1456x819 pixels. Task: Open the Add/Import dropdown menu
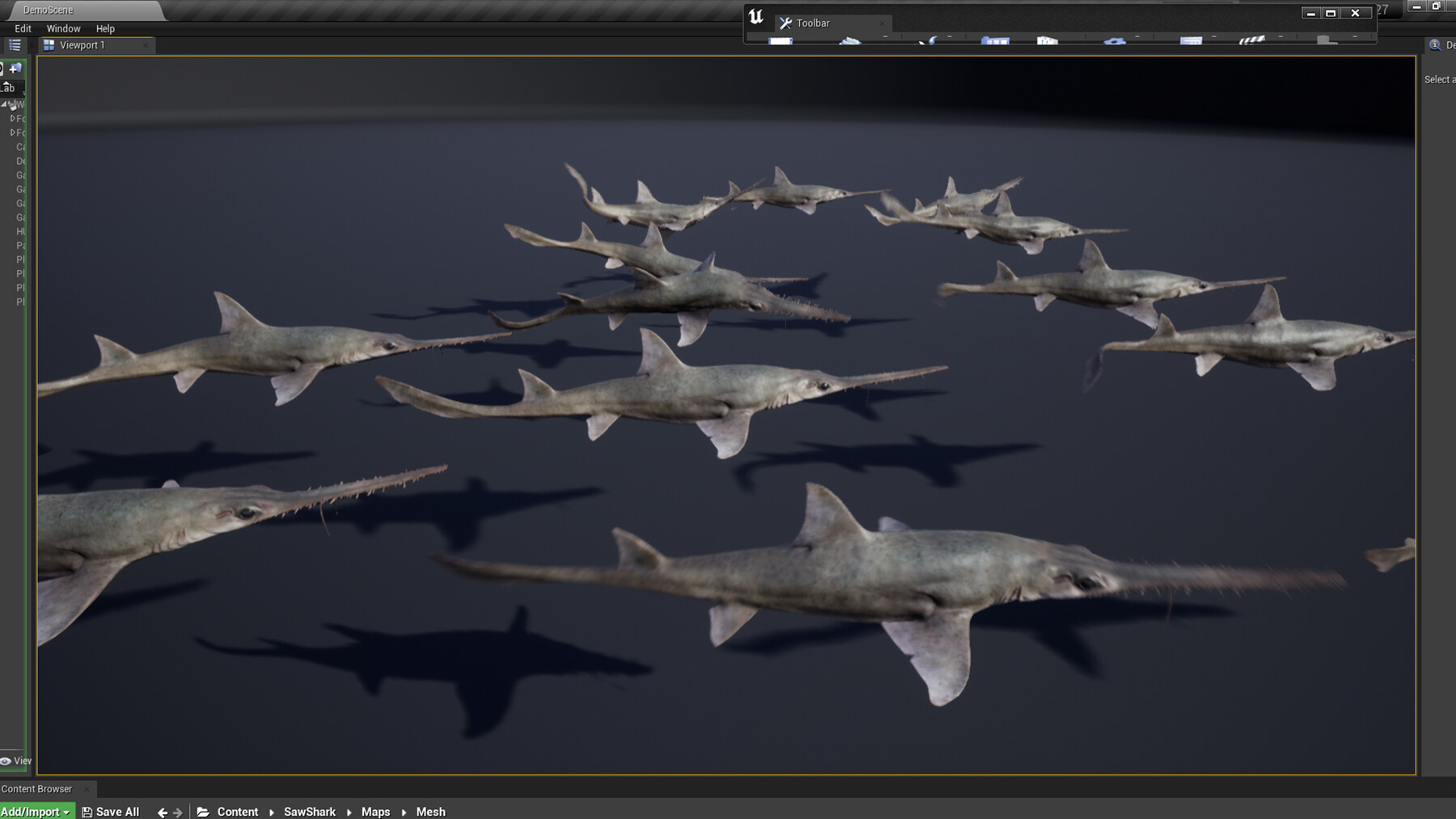(x=36, y=812)
